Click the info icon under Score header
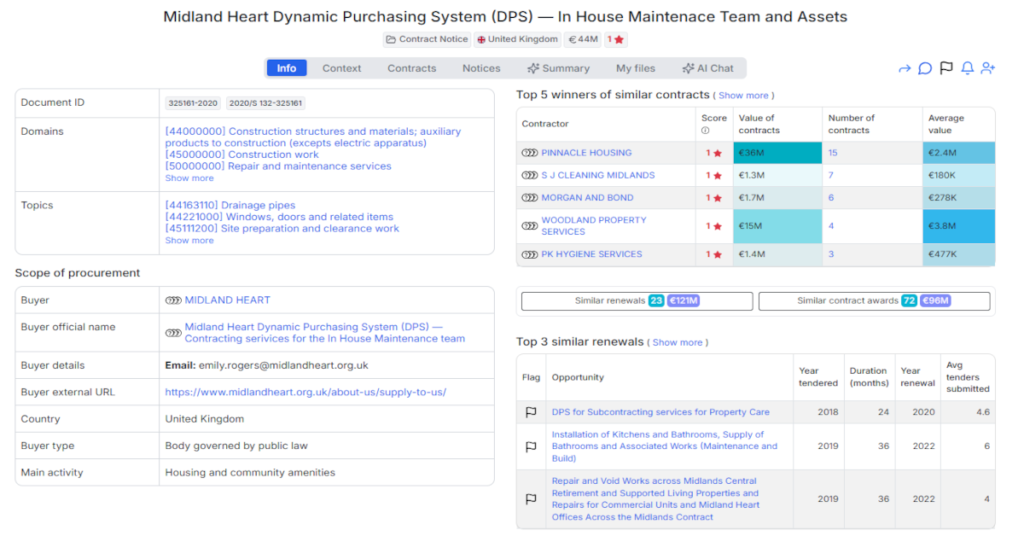 pyautogui.click(x=705, y=131)
